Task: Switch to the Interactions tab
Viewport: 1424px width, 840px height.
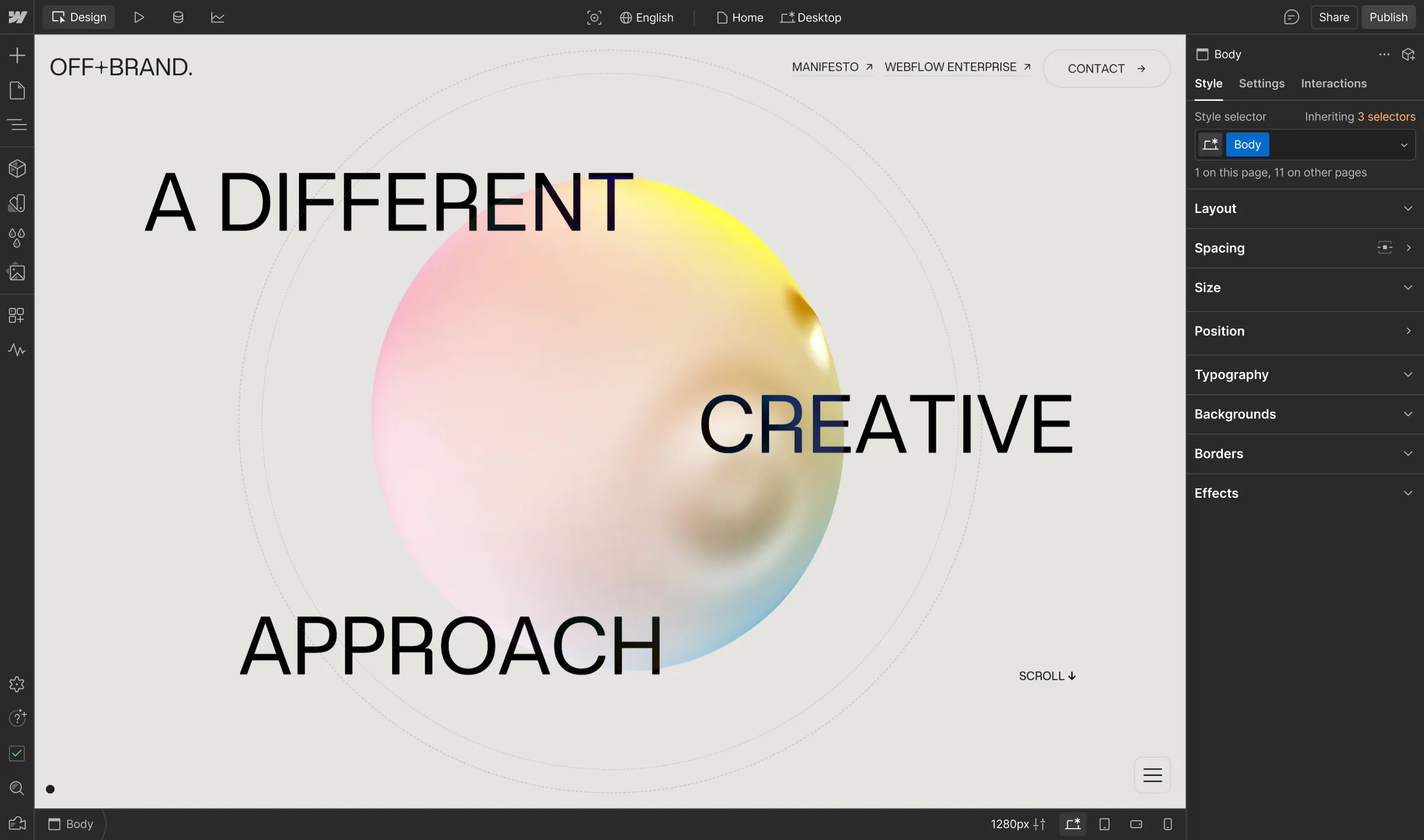Action: pyautogui.click(x=1333, y=84)
